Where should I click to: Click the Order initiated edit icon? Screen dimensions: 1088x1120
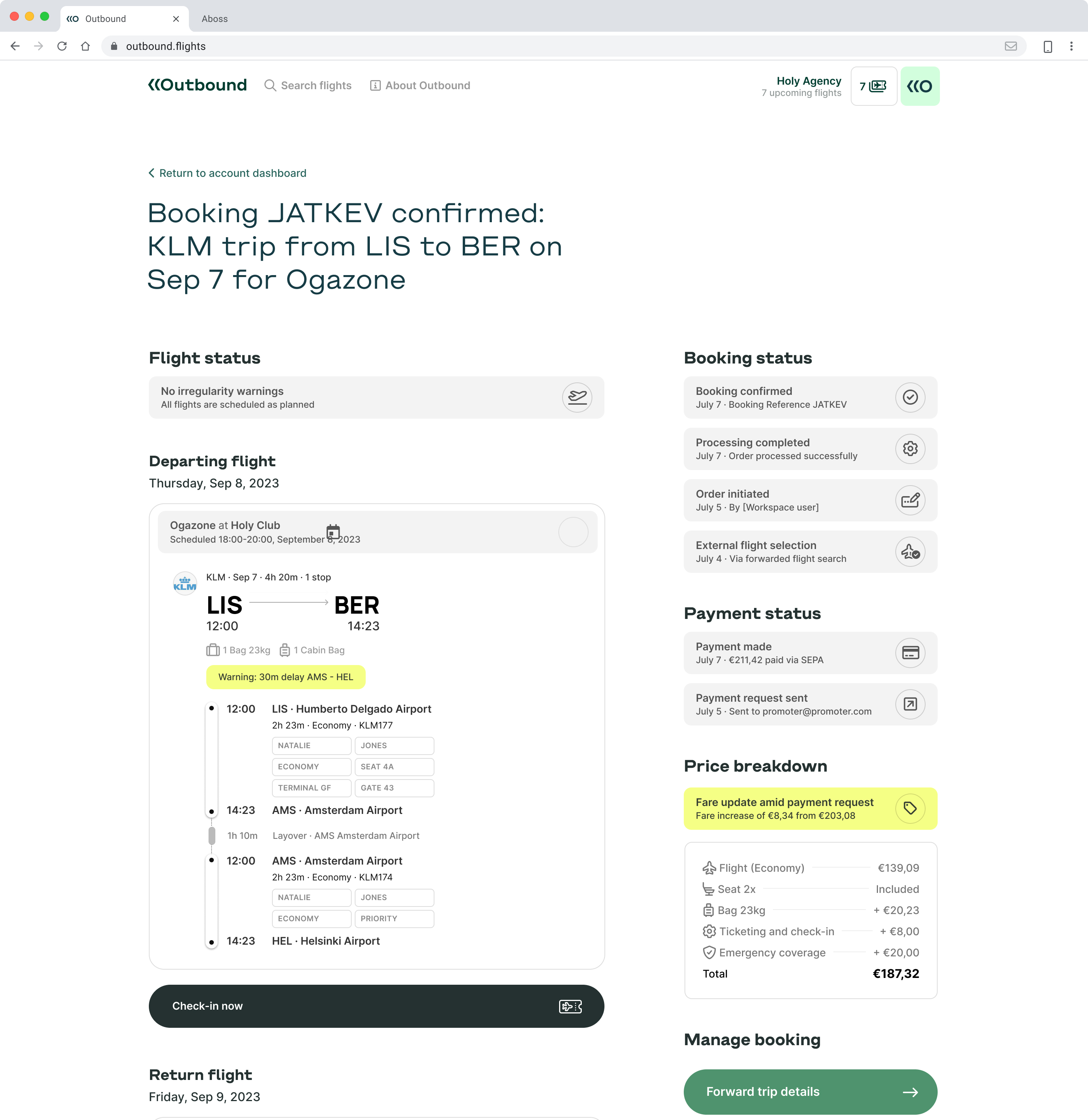point(910,500)
